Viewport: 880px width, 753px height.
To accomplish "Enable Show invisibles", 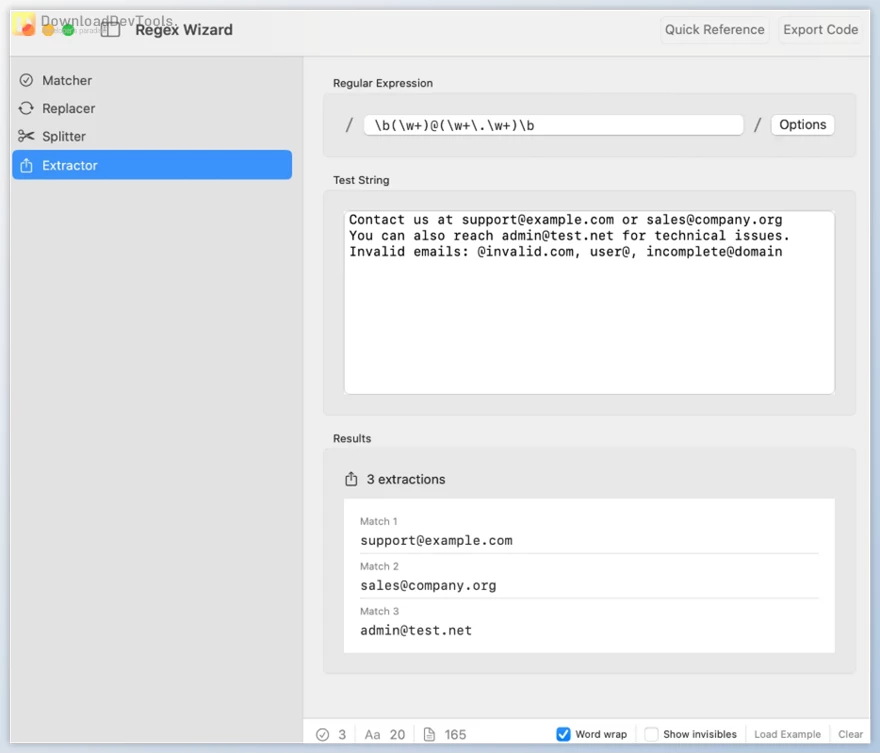I will point(651,733).
